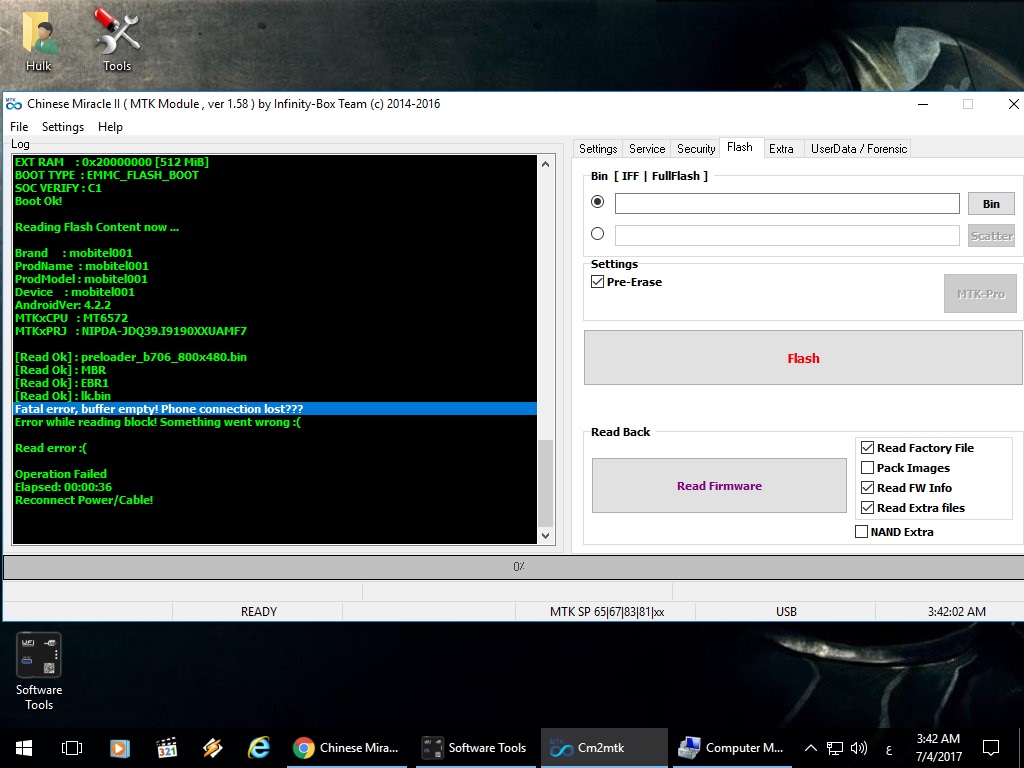Screen dimensions: 1024x768
Task: Open the Help menu
Action: pyautogui.click(x=110, y=127)
